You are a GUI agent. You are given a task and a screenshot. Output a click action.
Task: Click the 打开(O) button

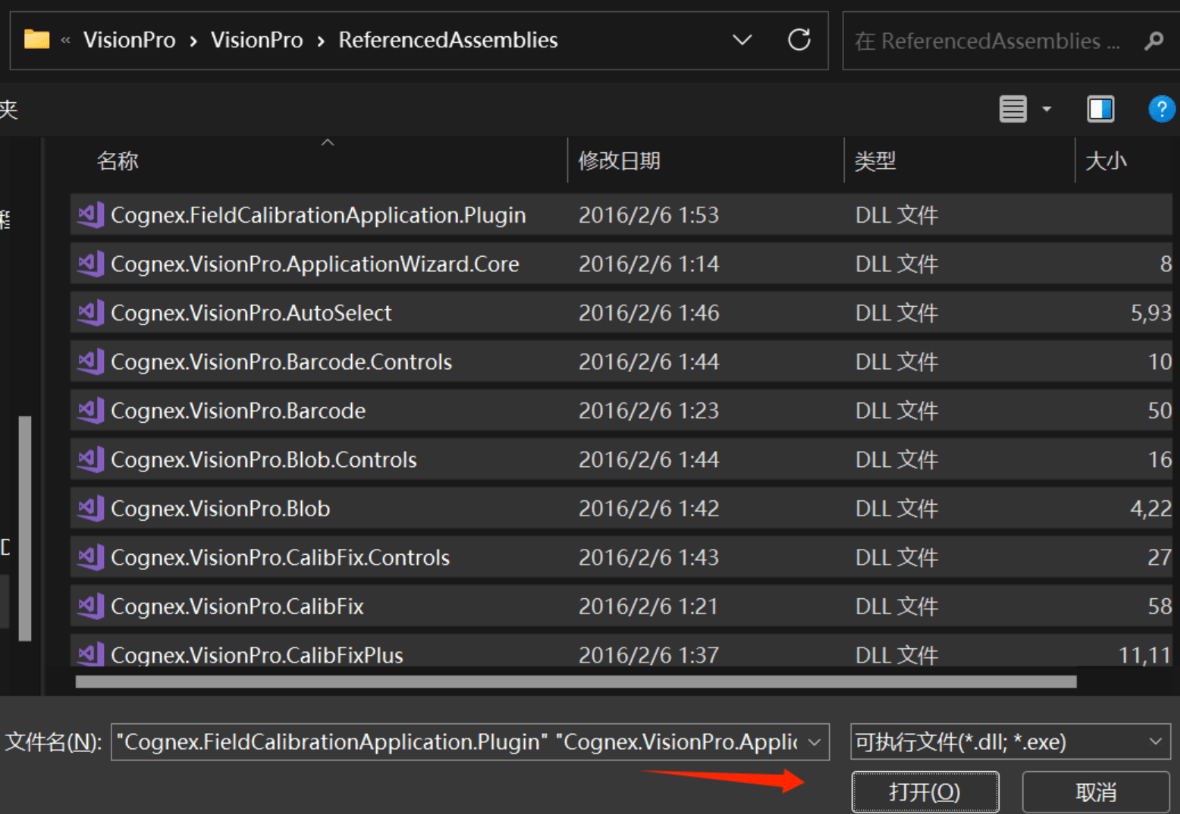[x=925, y=792]
